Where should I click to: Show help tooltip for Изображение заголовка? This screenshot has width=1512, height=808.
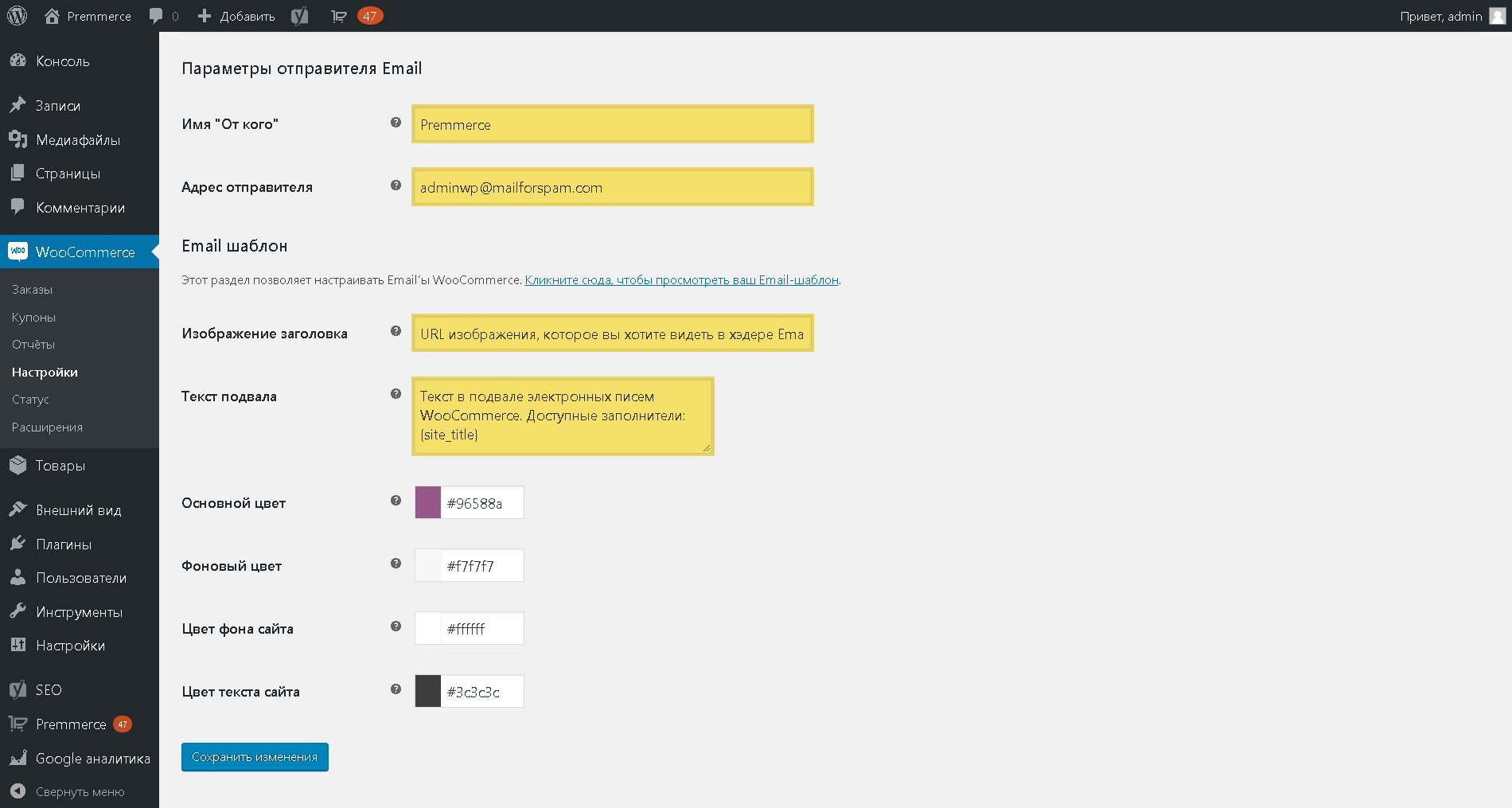point(396,331)
